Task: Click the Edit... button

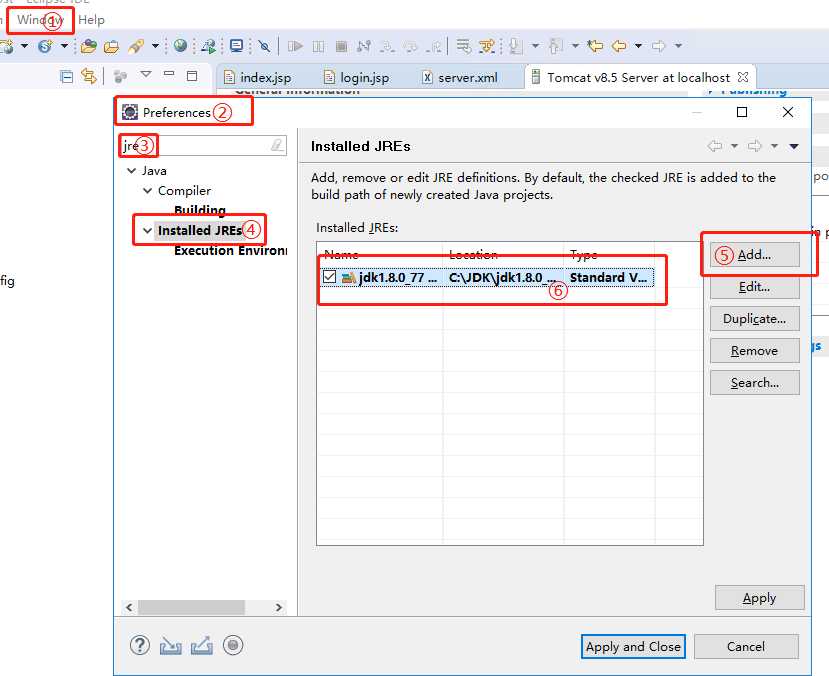Action: [754, 287]
